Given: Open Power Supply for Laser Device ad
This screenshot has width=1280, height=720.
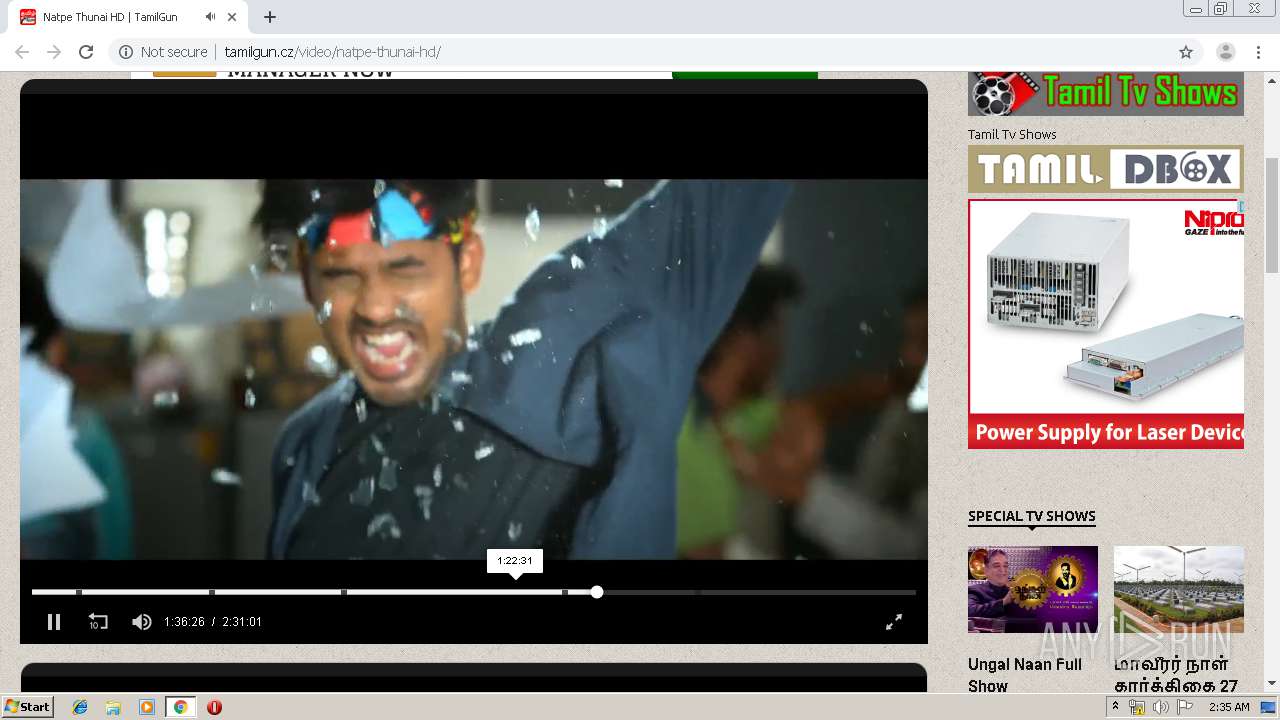Looking at the screenshot, I should tap(1106, 324).
